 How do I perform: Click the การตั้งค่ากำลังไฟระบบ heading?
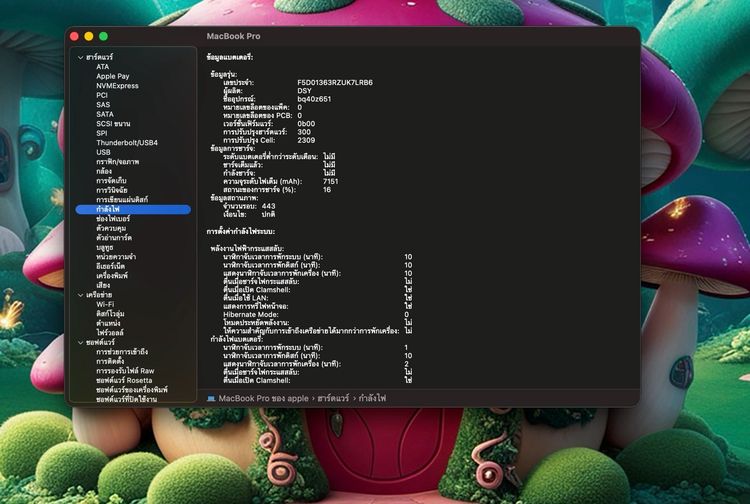pyautogui.click(x=241, y=231)
